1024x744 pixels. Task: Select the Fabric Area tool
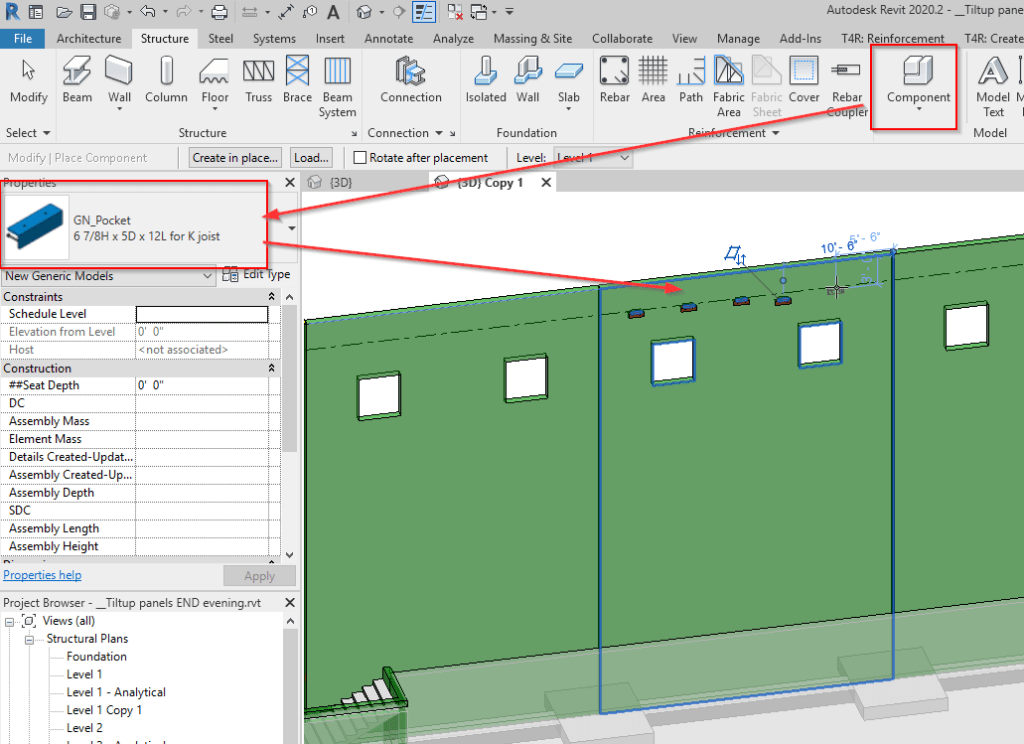click(728, 86)
